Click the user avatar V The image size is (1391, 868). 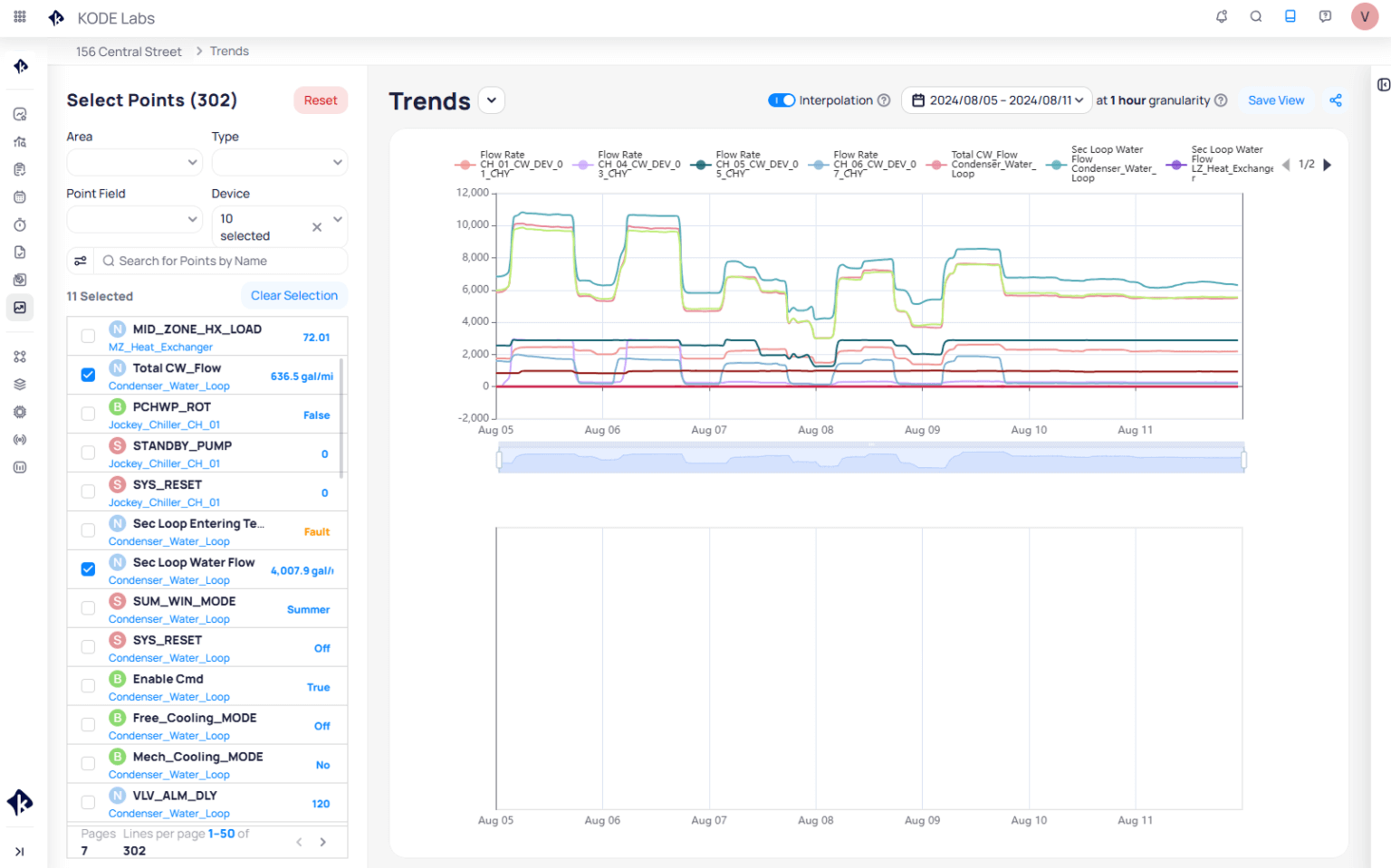point(1364,16)
